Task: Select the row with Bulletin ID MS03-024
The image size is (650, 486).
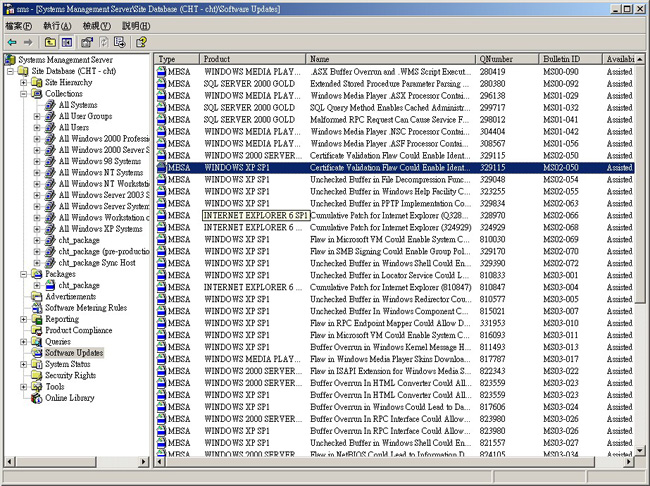Action: coord(395,407)
